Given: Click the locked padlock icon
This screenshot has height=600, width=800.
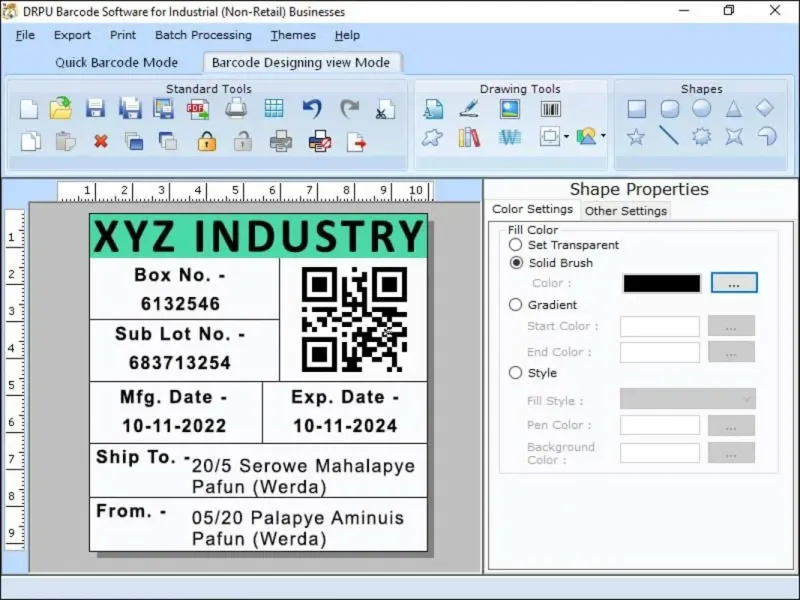Looking at the screenshot, I should tap(207, 142).
